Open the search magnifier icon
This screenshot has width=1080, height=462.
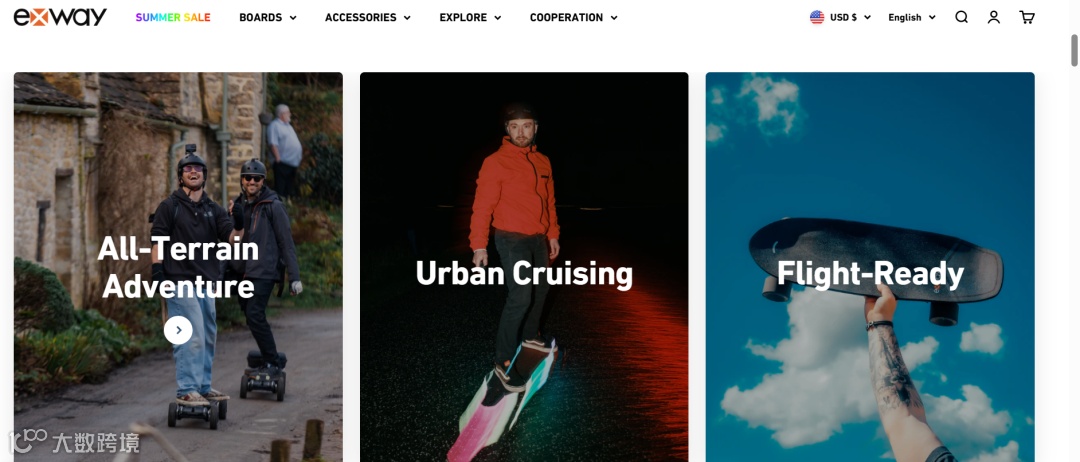962,17
